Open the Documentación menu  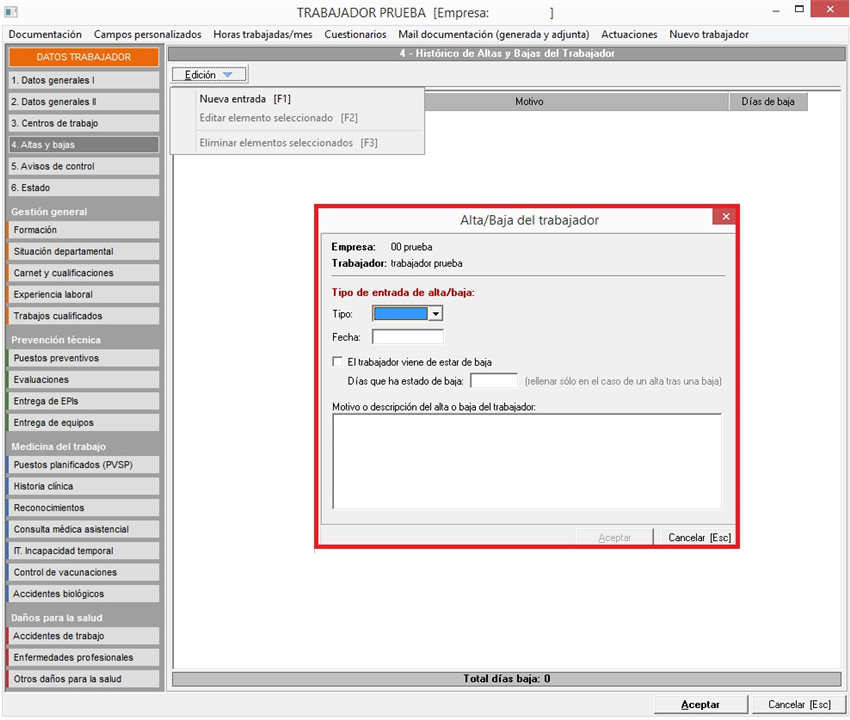(x=45, y=34)
